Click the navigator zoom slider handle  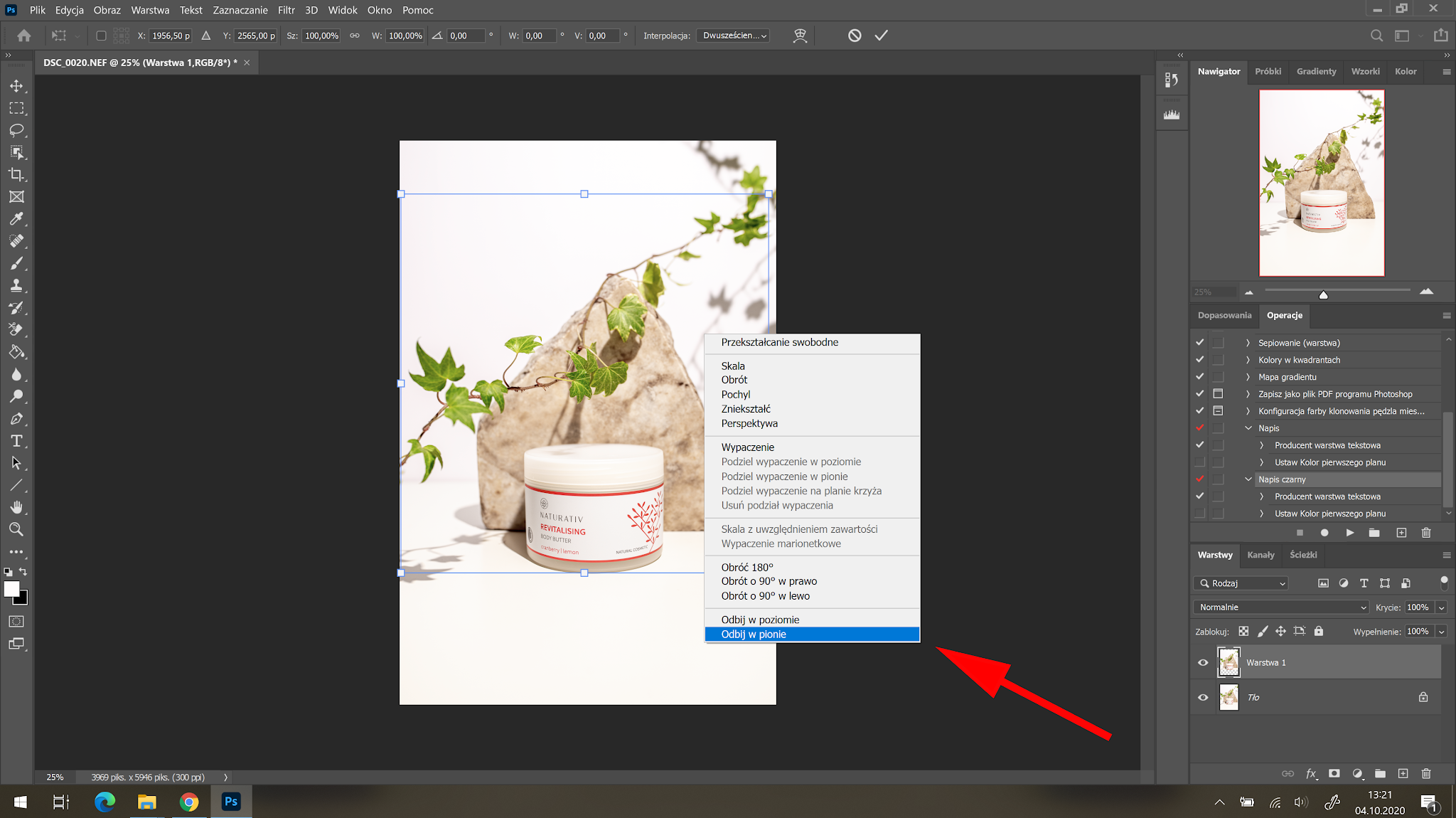coord(1323,294)
